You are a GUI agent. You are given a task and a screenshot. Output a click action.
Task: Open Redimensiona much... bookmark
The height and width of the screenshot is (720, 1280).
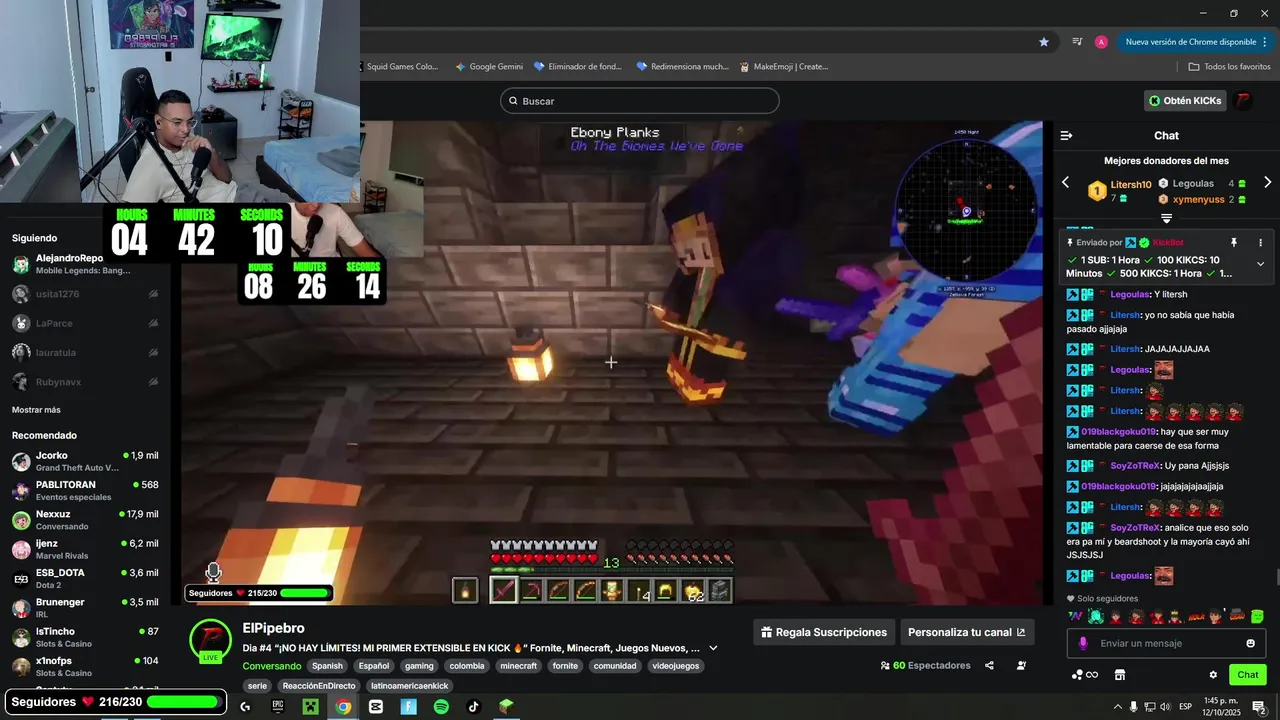pos(682,67)
